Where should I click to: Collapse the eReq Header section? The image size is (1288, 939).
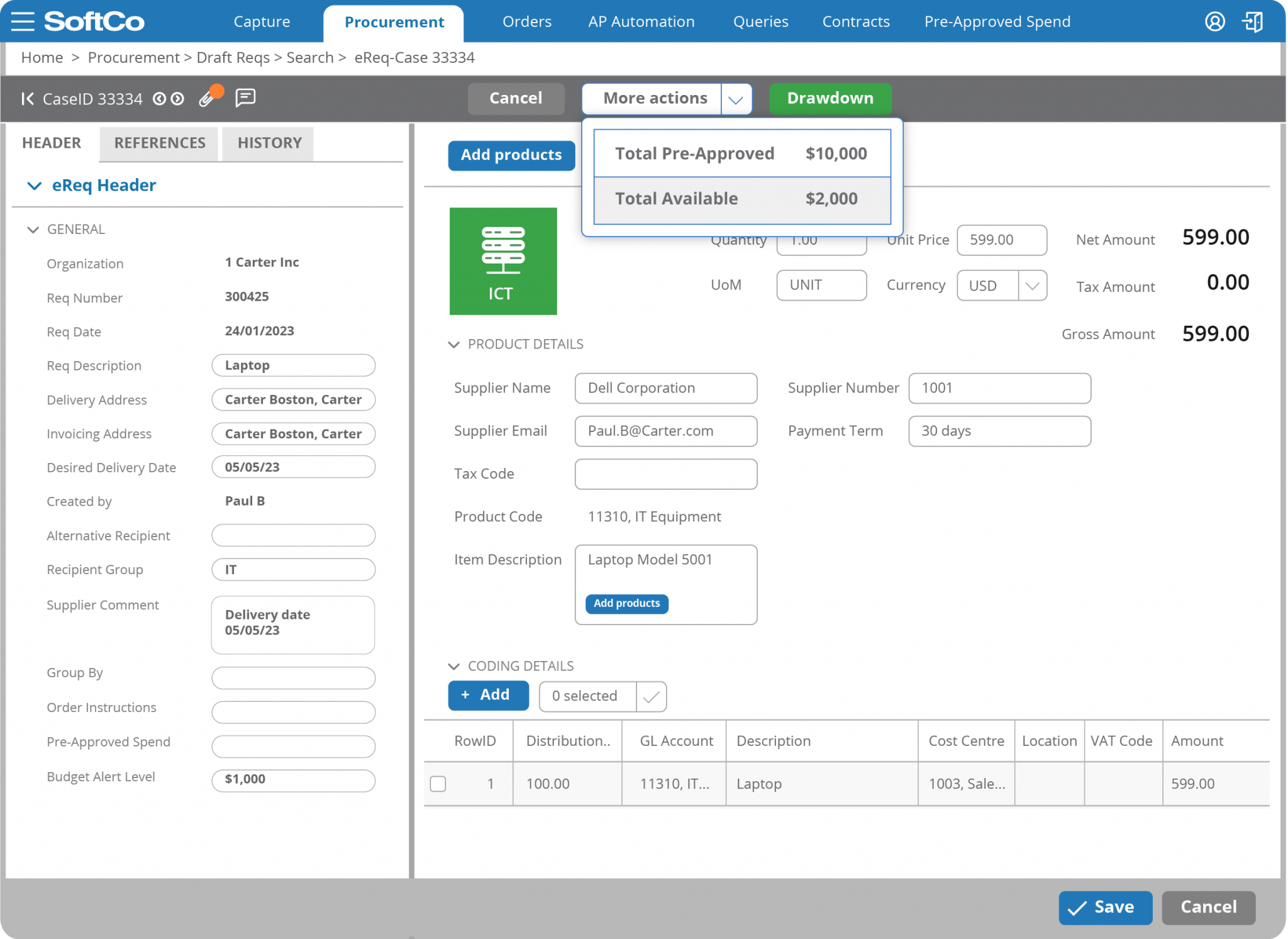click(35, 185)
